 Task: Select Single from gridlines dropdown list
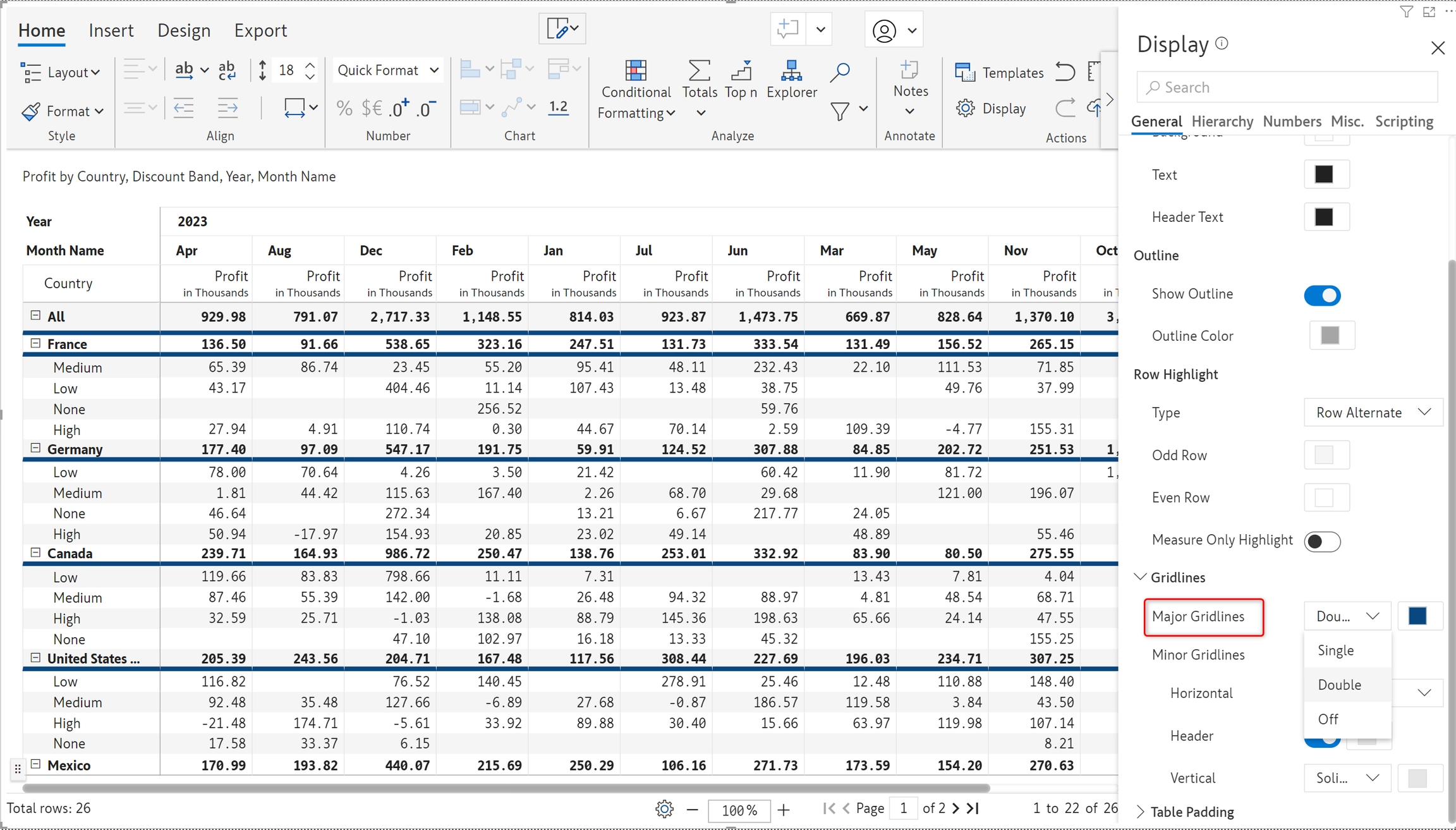[1336, 650]
